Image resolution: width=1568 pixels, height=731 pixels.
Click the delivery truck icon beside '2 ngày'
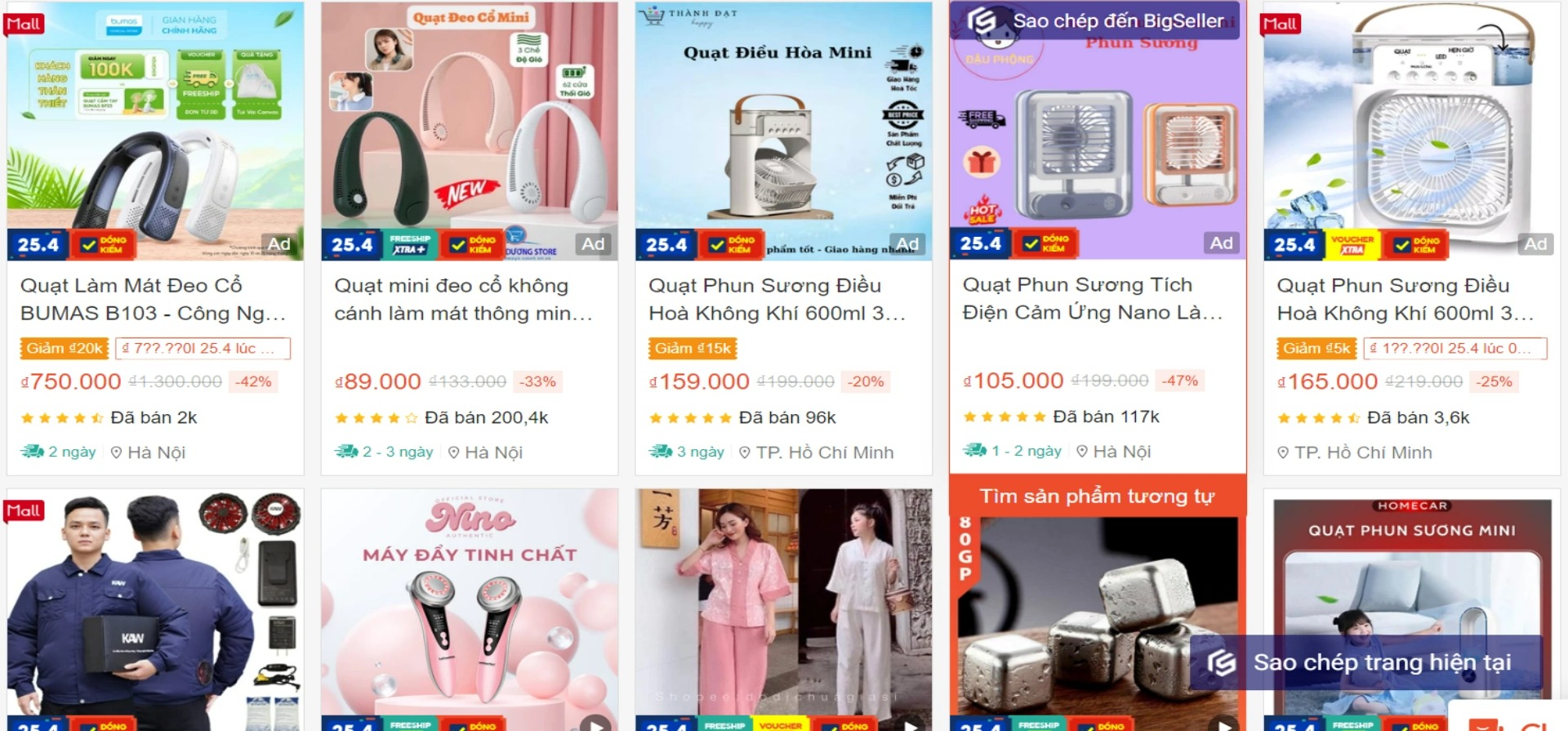coord(32,452)
